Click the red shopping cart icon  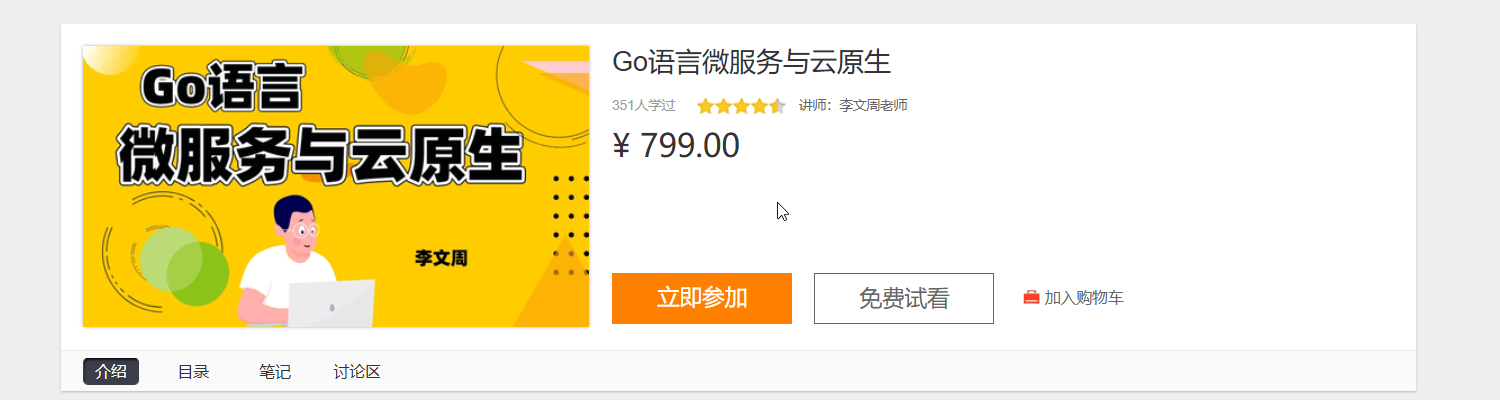click(1031, 298)
